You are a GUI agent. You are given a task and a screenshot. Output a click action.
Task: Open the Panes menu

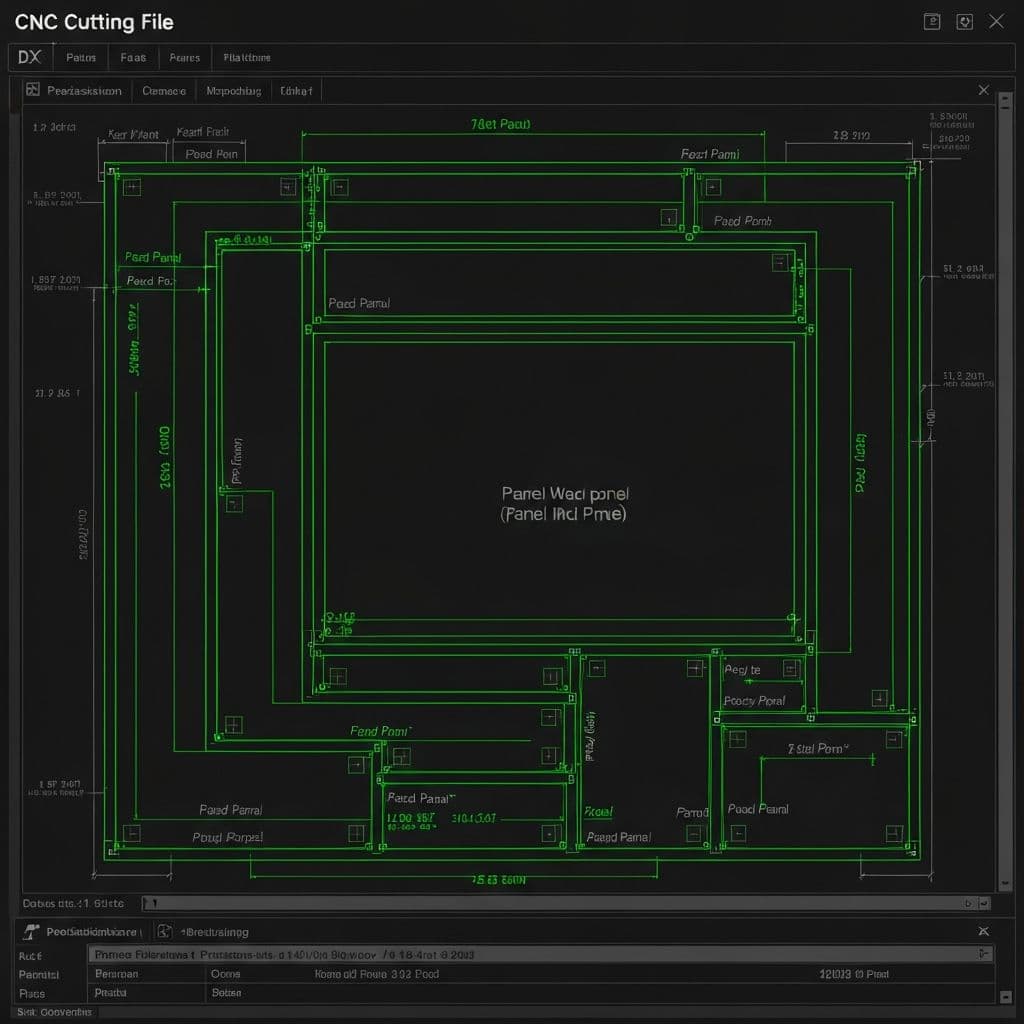click(x=184, y=57)
